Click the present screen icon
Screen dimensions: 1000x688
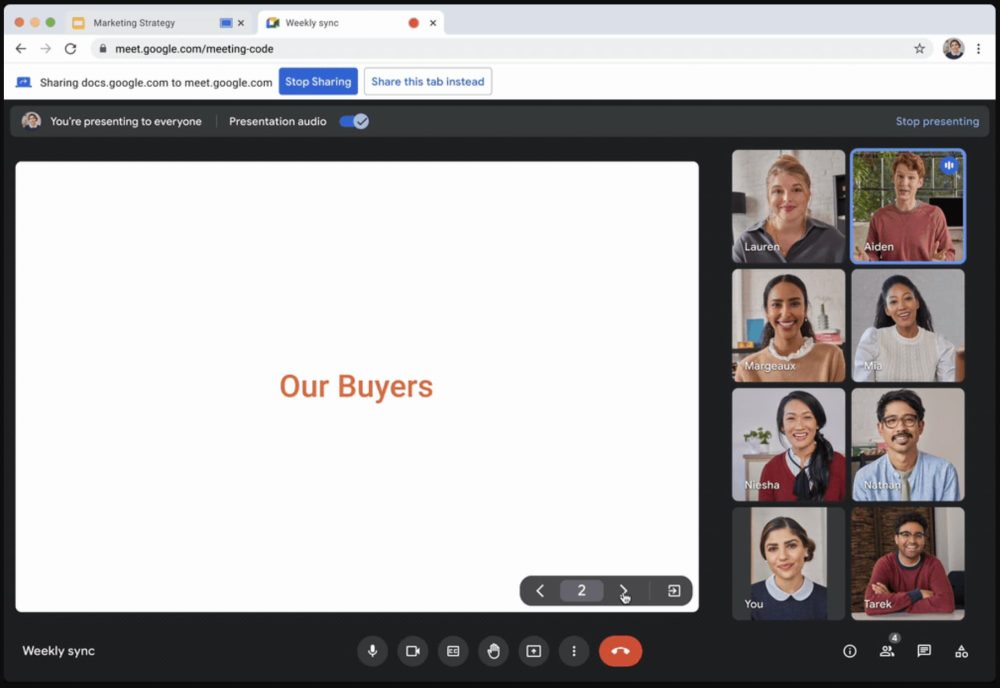point(534,651)
